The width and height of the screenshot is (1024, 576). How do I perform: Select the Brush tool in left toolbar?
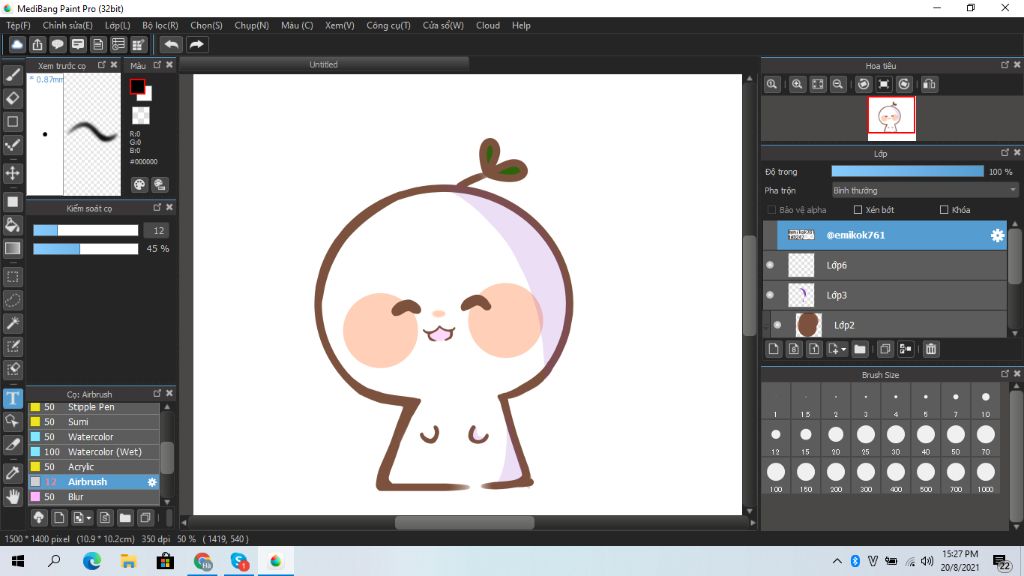point(13,74)
